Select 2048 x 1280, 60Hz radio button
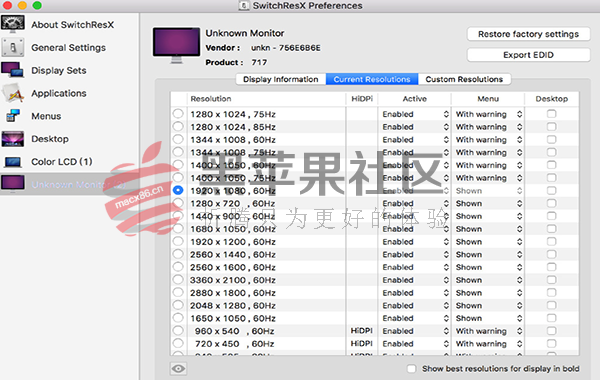 click(x=178, y=305)
